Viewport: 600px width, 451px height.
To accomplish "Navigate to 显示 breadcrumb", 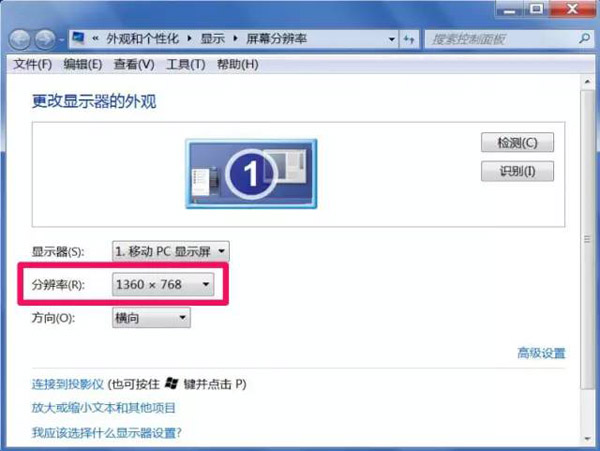I will pos(212,39).
